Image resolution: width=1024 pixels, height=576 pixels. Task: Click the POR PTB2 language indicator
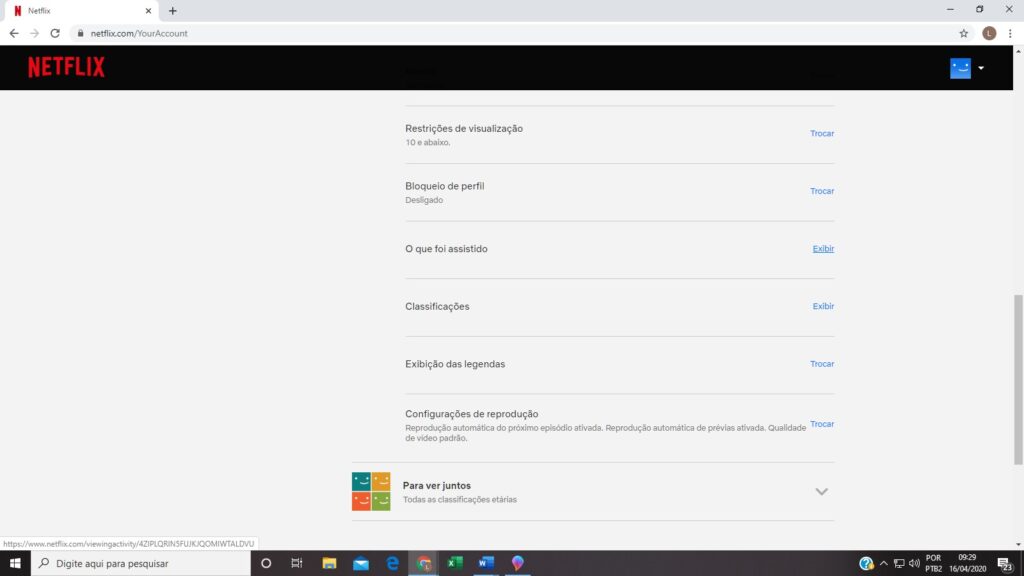pos(934,563)
